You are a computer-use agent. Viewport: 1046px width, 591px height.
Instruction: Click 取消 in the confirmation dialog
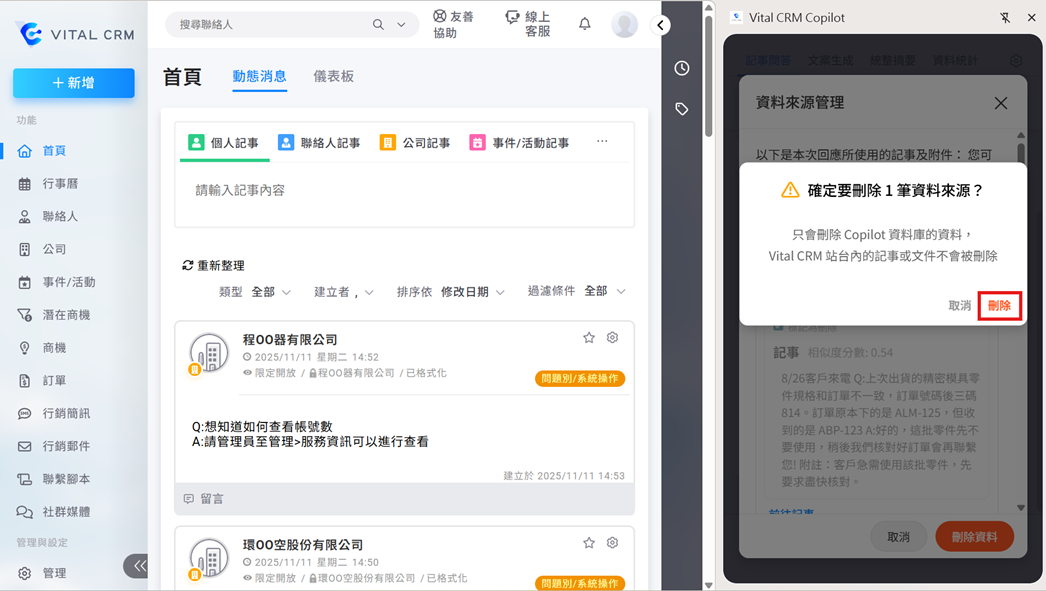point(959,306)
